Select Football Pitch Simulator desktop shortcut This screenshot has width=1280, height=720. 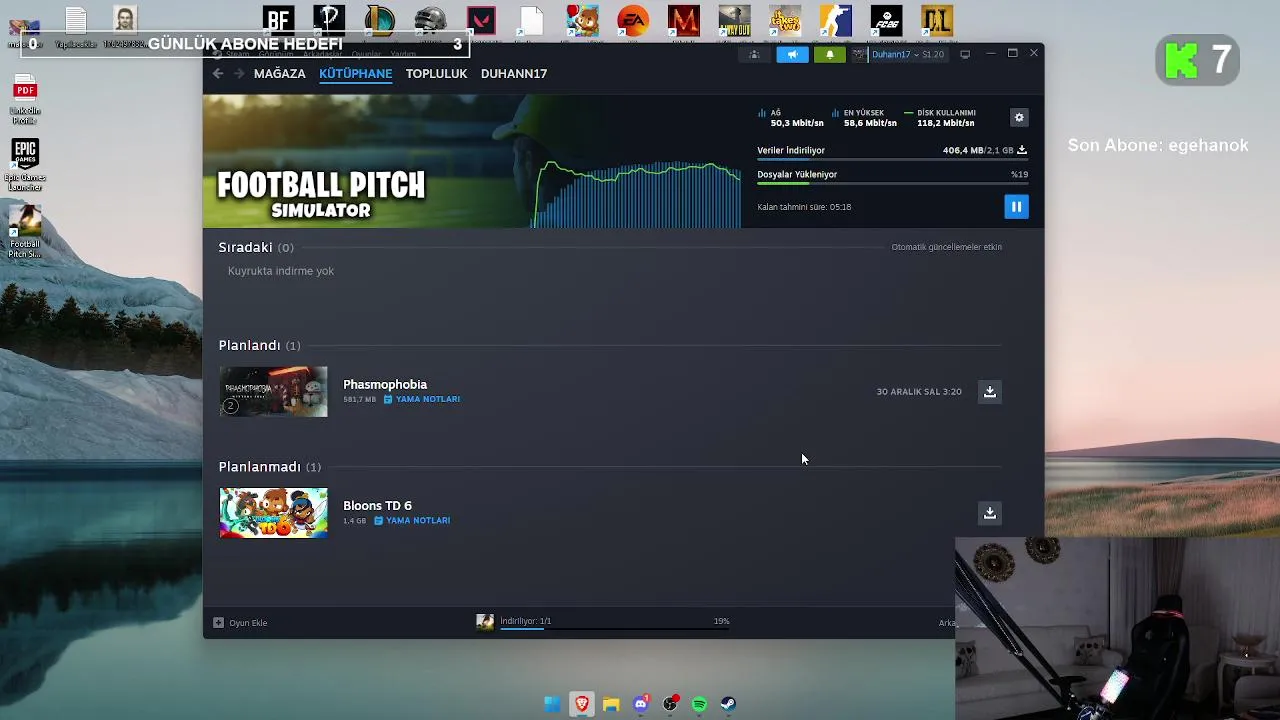pos(25,232)
